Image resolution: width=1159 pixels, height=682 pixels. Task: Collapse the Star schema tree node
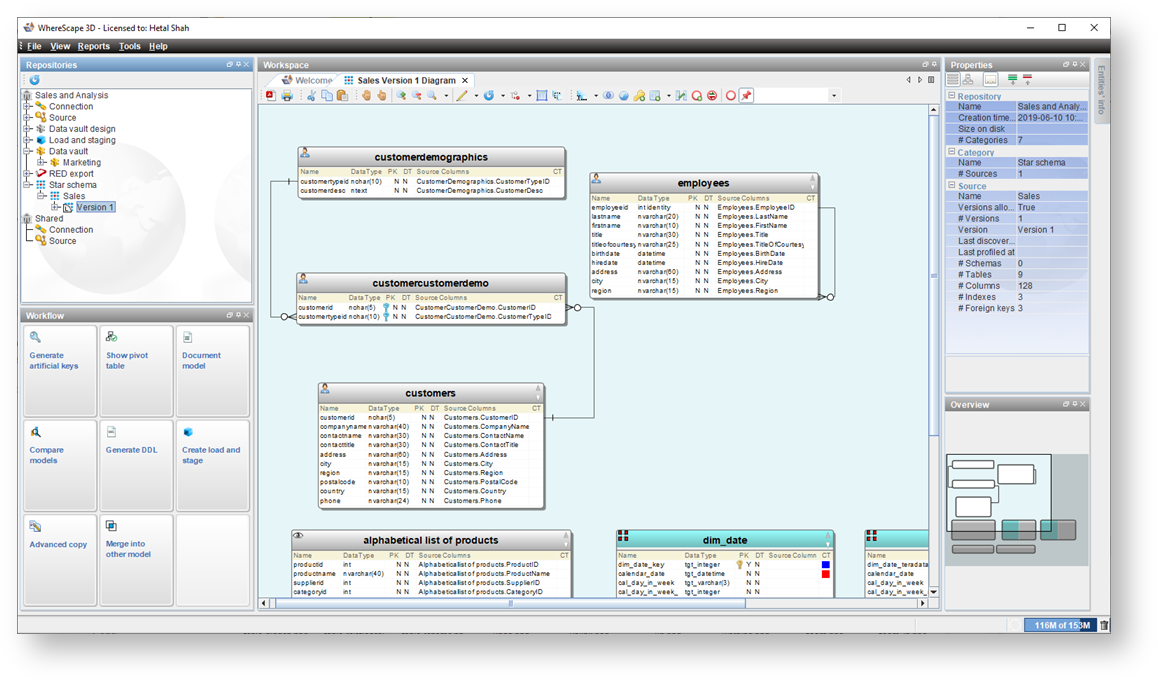click(x=28, y=185)
